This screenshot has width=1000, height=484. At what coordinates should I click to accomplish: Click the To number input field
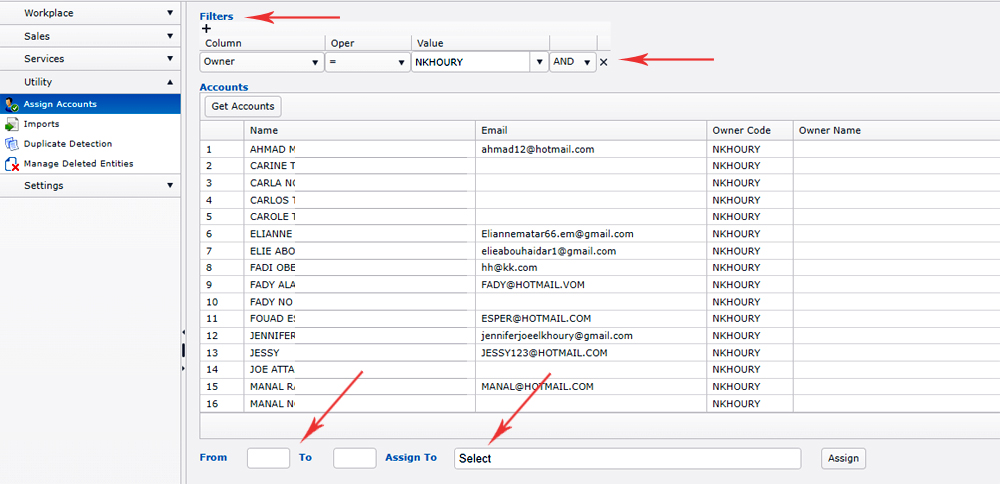click(354, 458)
